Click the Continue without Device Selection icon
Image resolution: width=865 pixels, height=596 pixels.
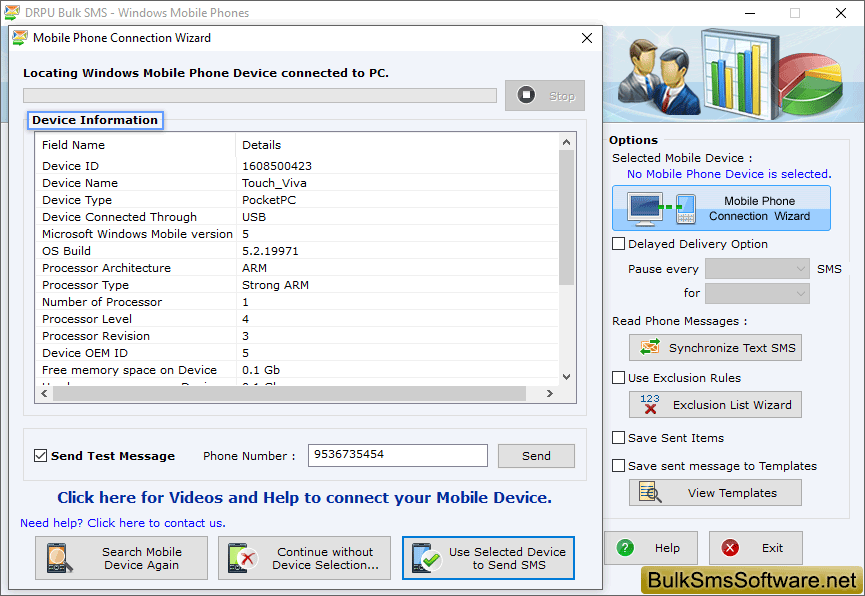pos(242,557)
